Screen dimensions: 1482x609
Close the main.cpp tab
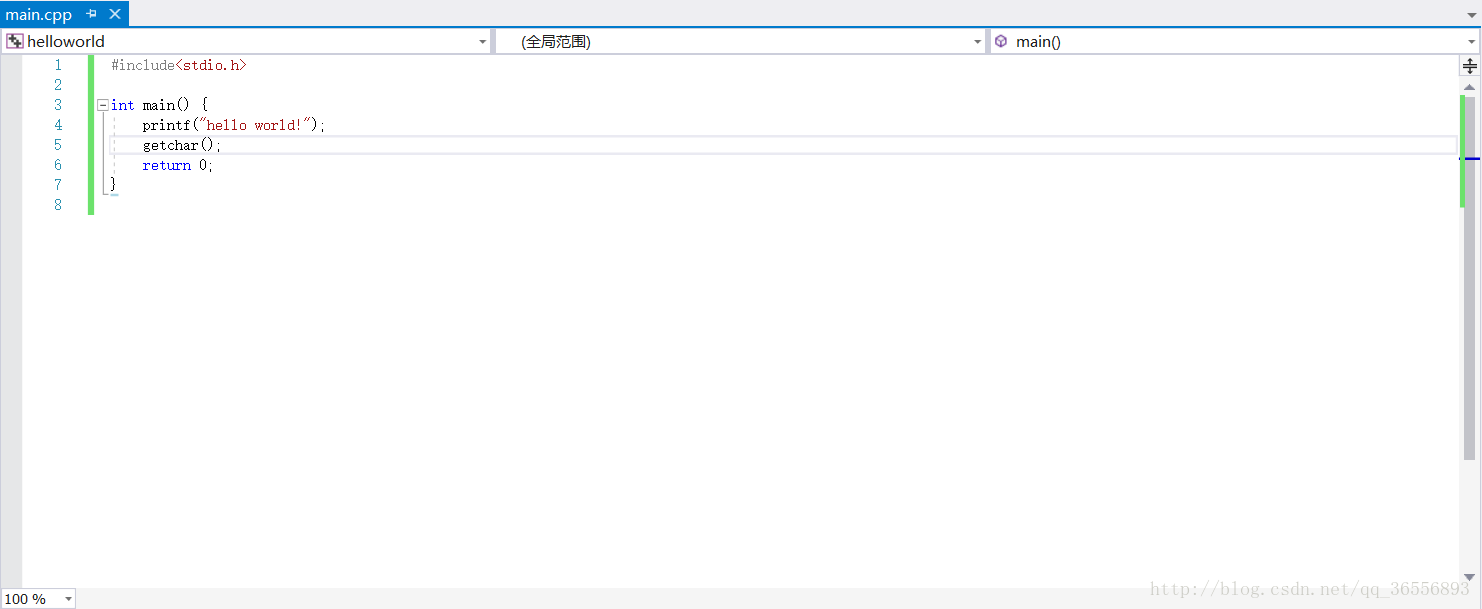click(x=115, y=14)
